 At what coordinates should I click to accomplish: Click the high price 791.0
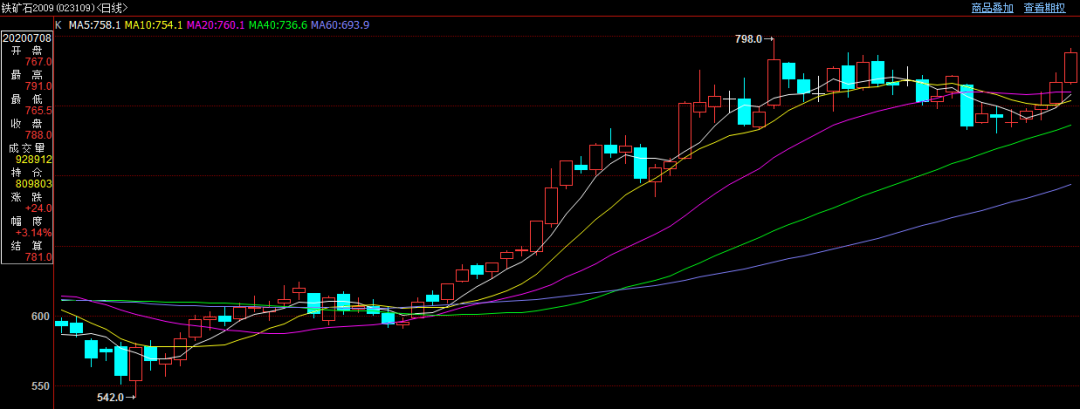point(39,86)
